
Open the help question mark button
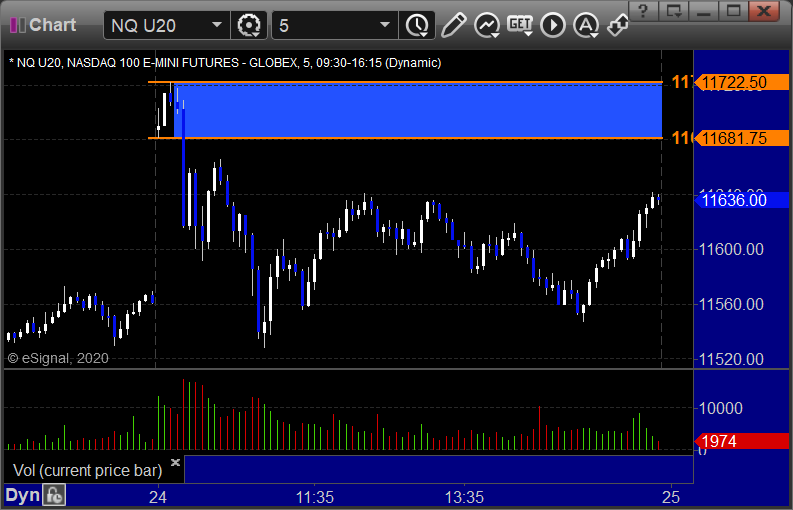(643, 10)
